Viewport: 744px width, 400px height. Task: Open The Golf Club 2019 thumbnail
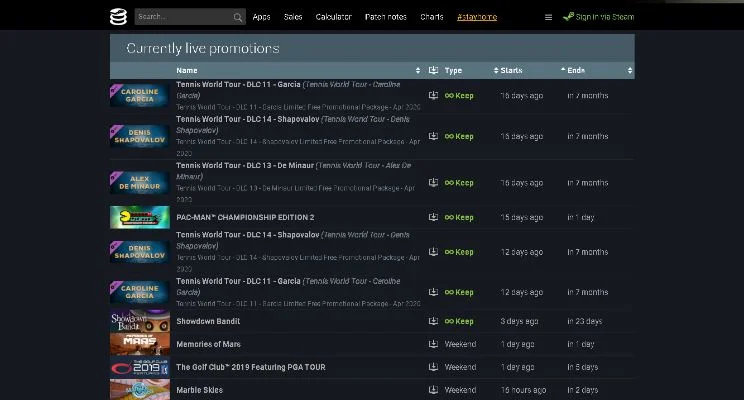(x=140, y=367)
